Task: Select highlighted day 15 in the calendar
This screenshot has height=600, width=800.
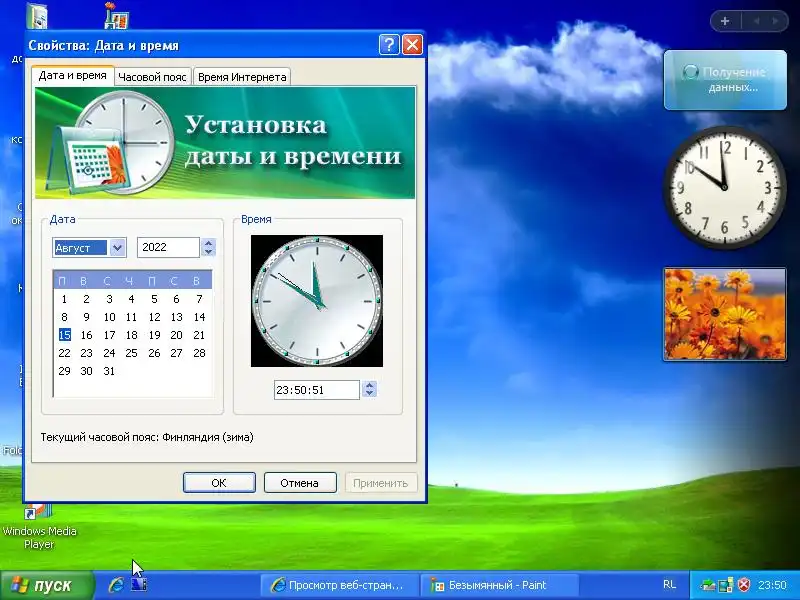Action: click(x=64, y=335)
